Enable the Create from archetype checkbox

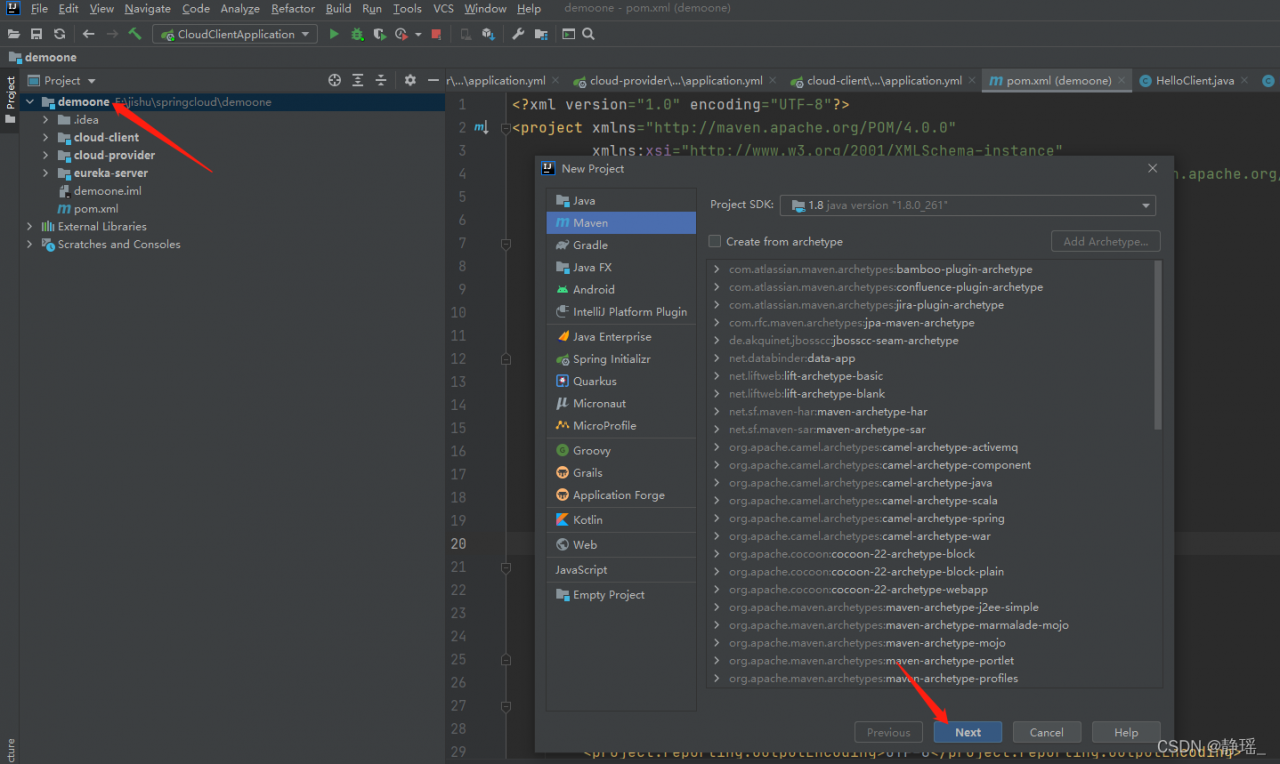[x=714, y=241]
